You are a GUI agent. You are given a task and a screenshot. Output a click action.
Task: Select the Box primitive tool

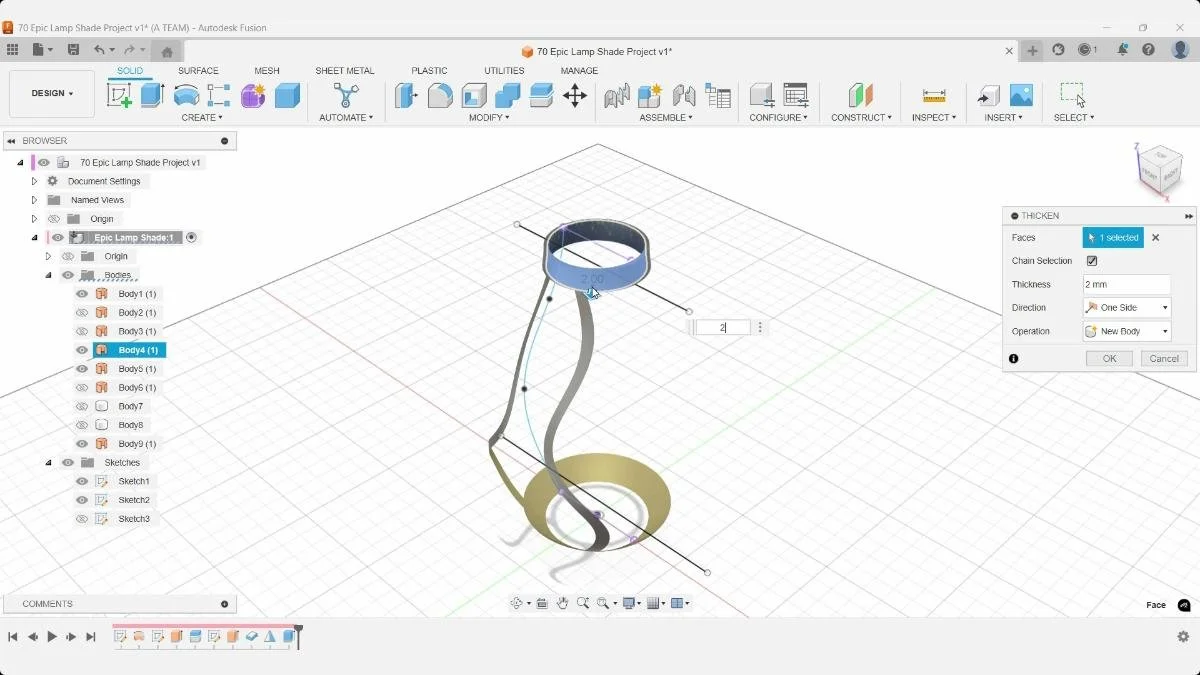(x=287, y=95)
